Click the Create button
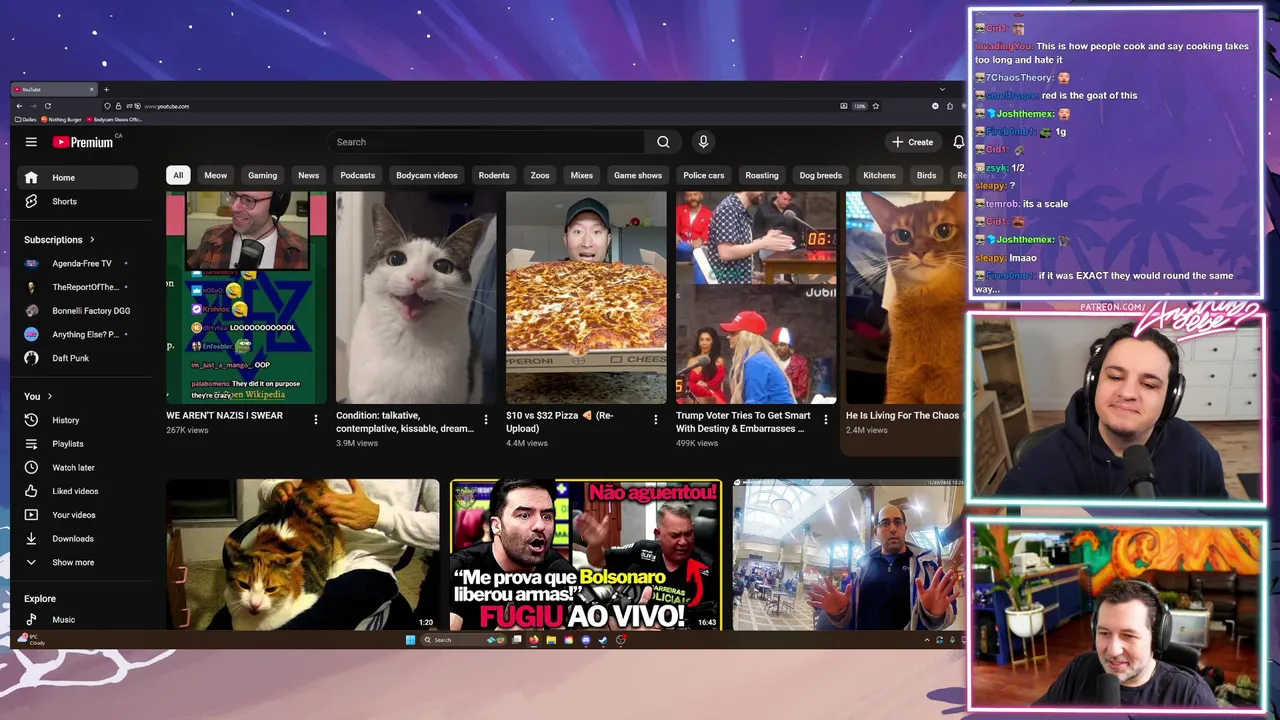The image size is (1280, 720). coord(913,142)
